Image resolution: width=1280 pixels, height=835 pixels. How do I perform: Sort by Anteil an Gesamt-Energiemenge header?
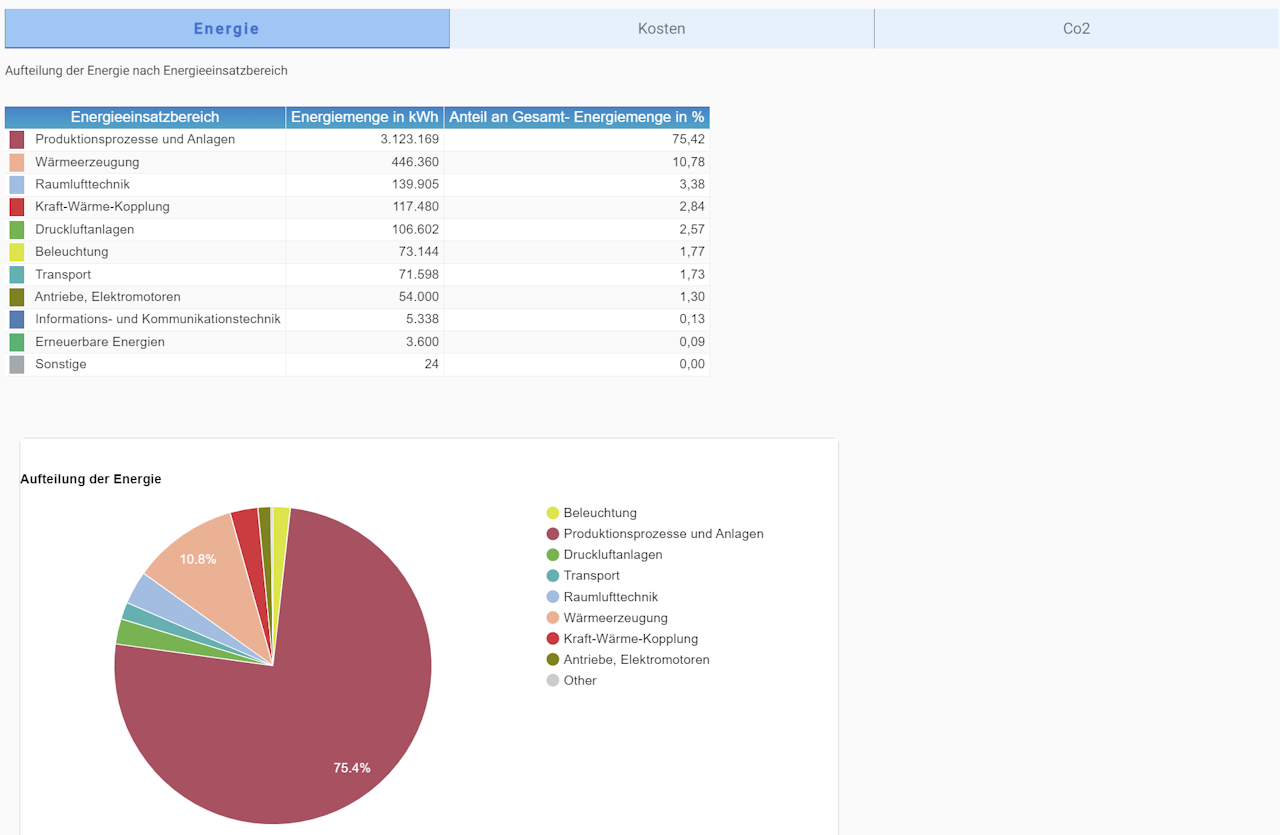click(x=577, y=117)
